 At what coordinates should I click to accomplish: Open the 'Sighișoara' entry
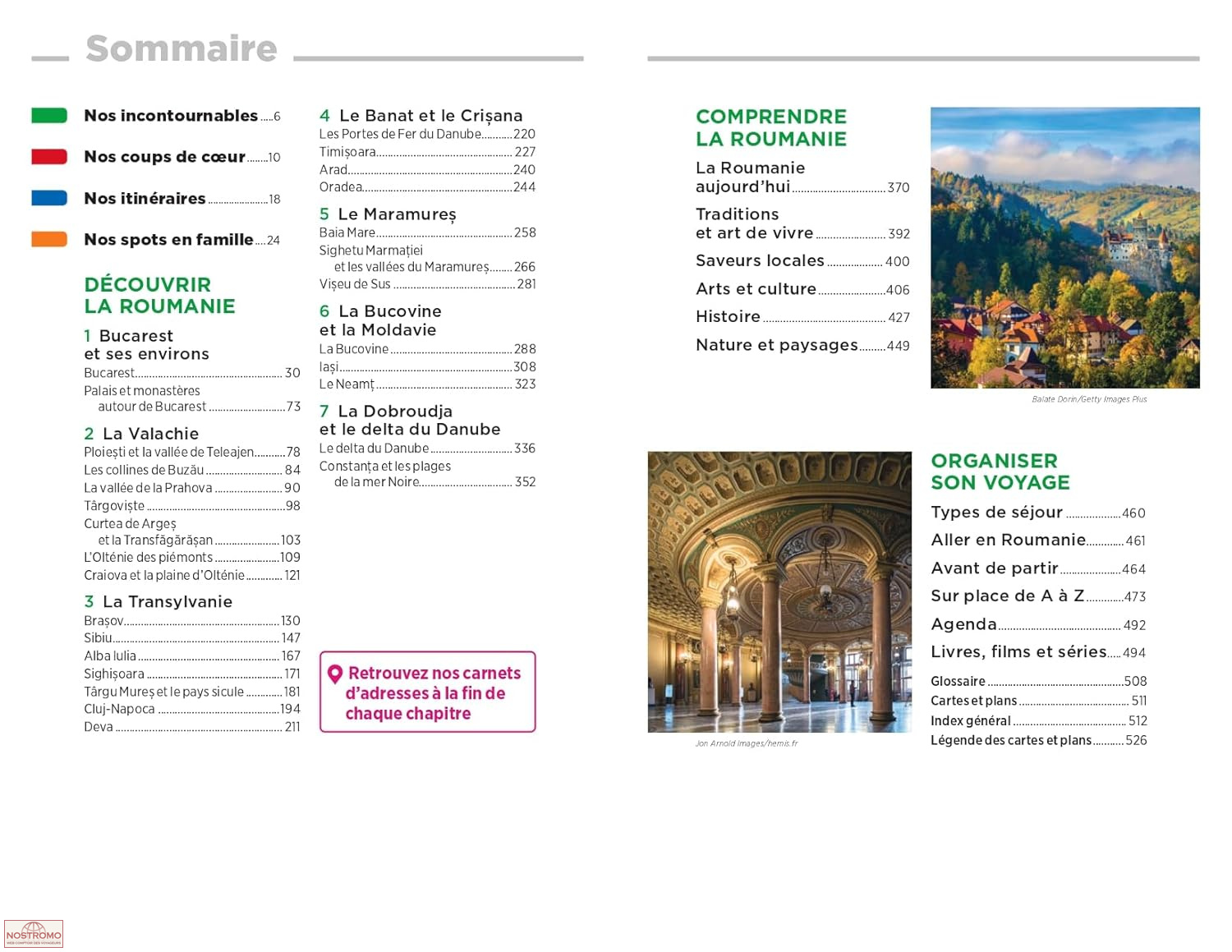(x=192, y=674)
